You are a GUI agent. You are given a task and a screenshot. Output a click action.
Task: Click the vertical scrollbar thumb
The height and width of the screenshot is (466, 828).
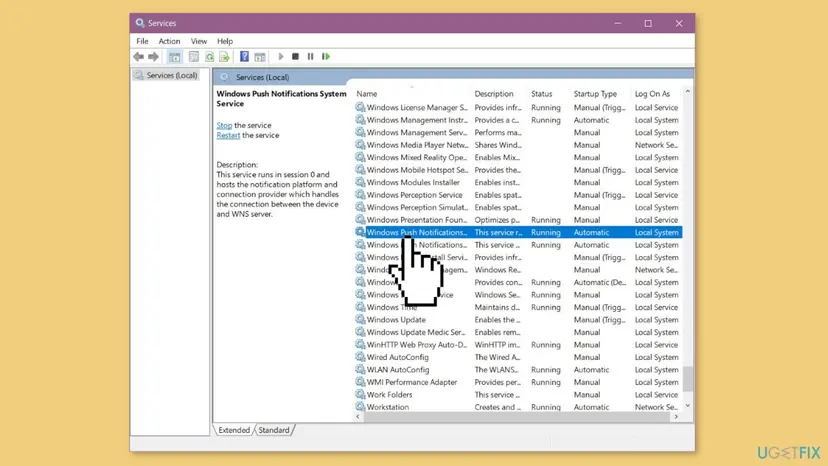click(x=688, y=379)
